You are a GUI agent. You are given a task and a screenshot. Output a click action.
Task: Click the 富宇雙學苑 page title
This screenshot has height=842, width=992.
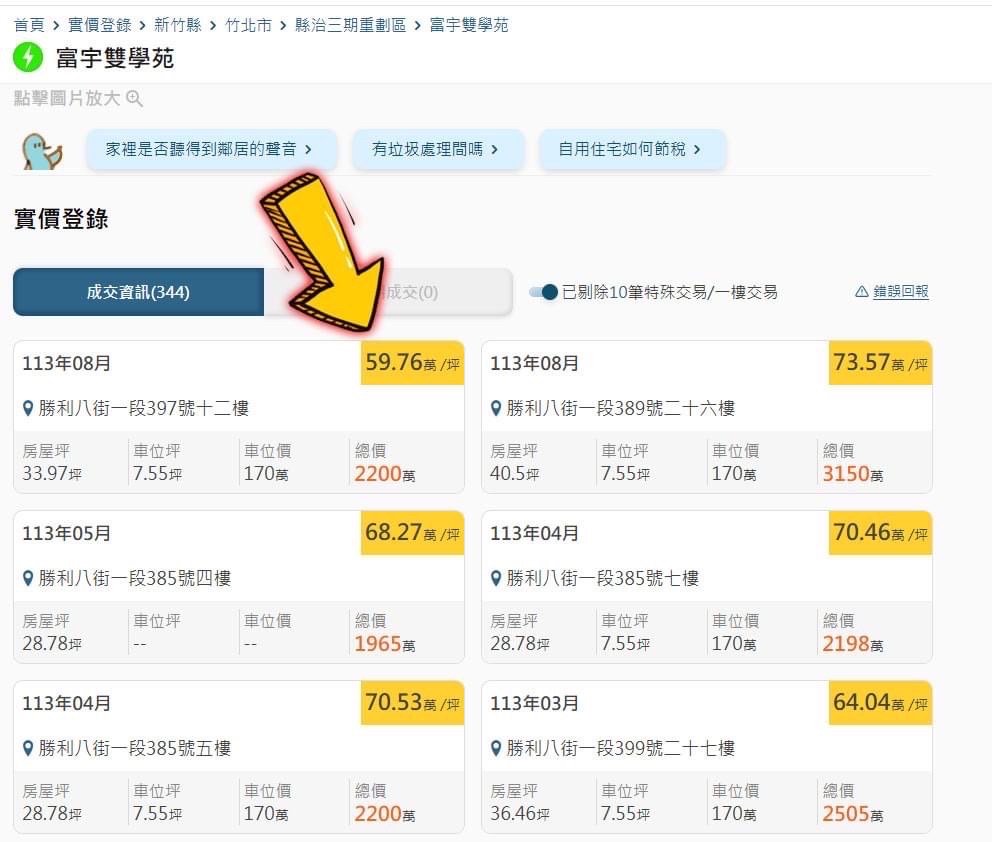pyautogui.click(x=115, y=58)
